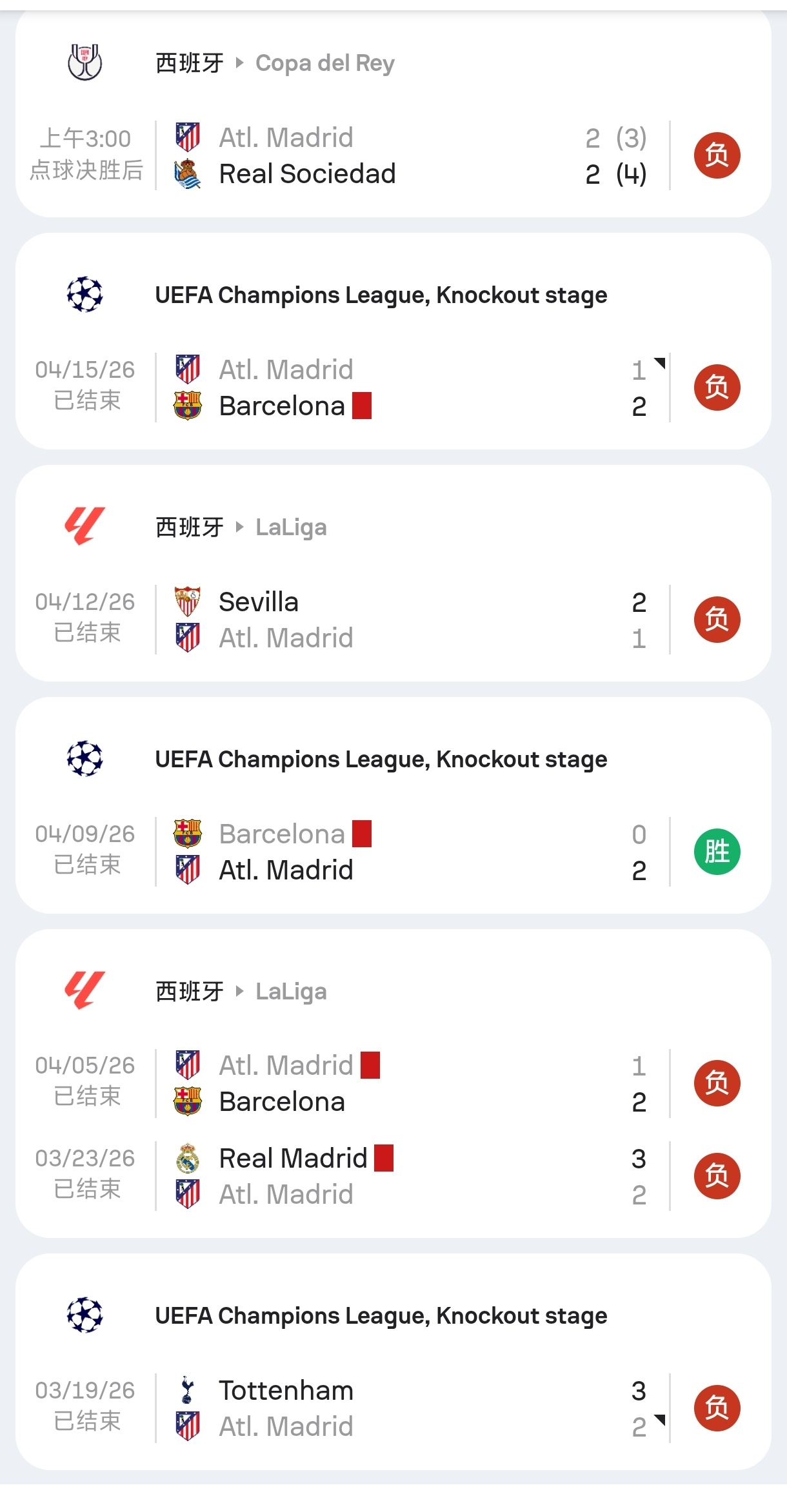Expand the arrow beside second LaLiga header
This screenshot has height=1512, width=787.
239,991
